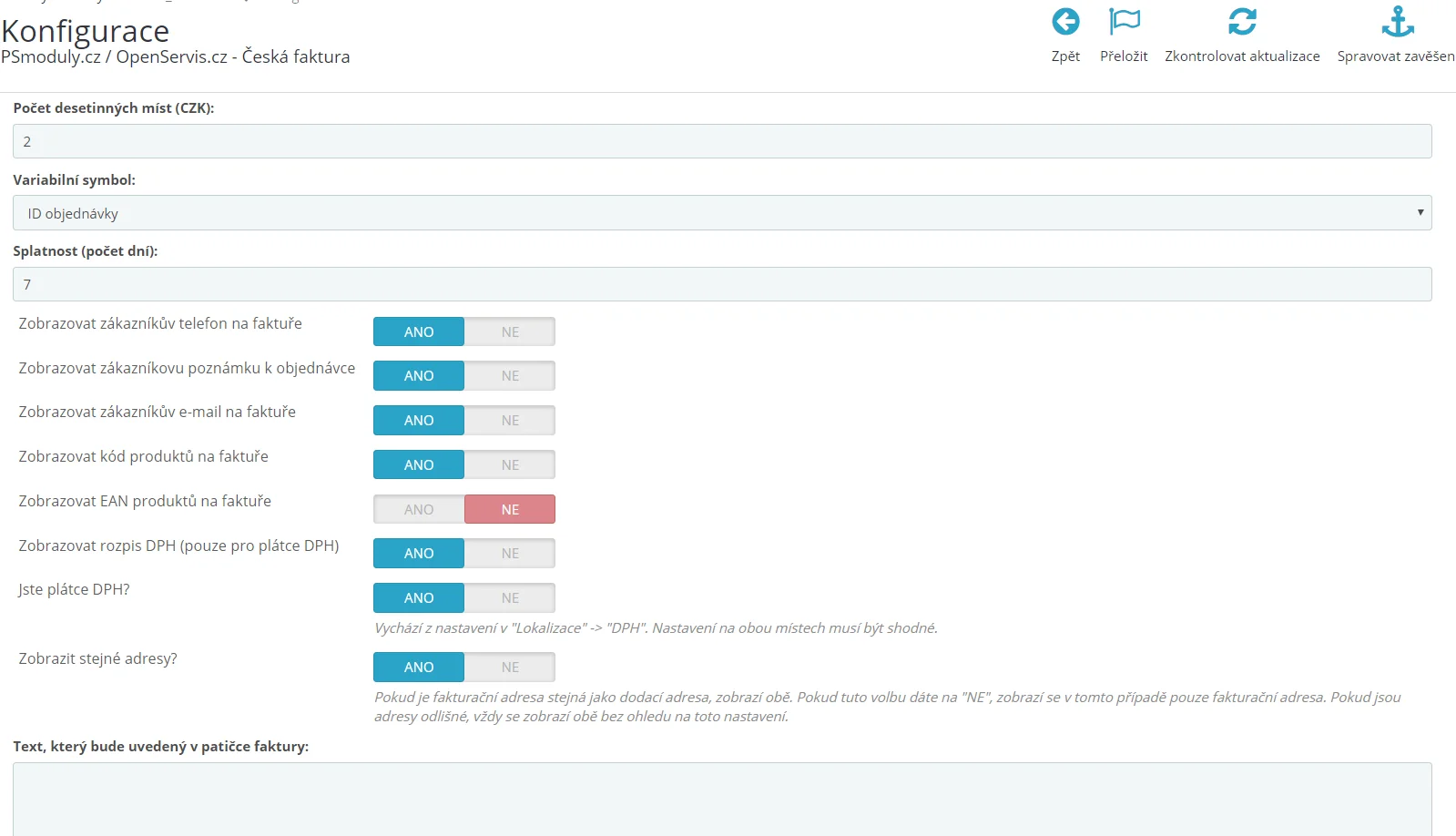Screen dimensions: 1456x836
Task: Click the red NE button for EAN produktů
Action: tap(510, 510)
